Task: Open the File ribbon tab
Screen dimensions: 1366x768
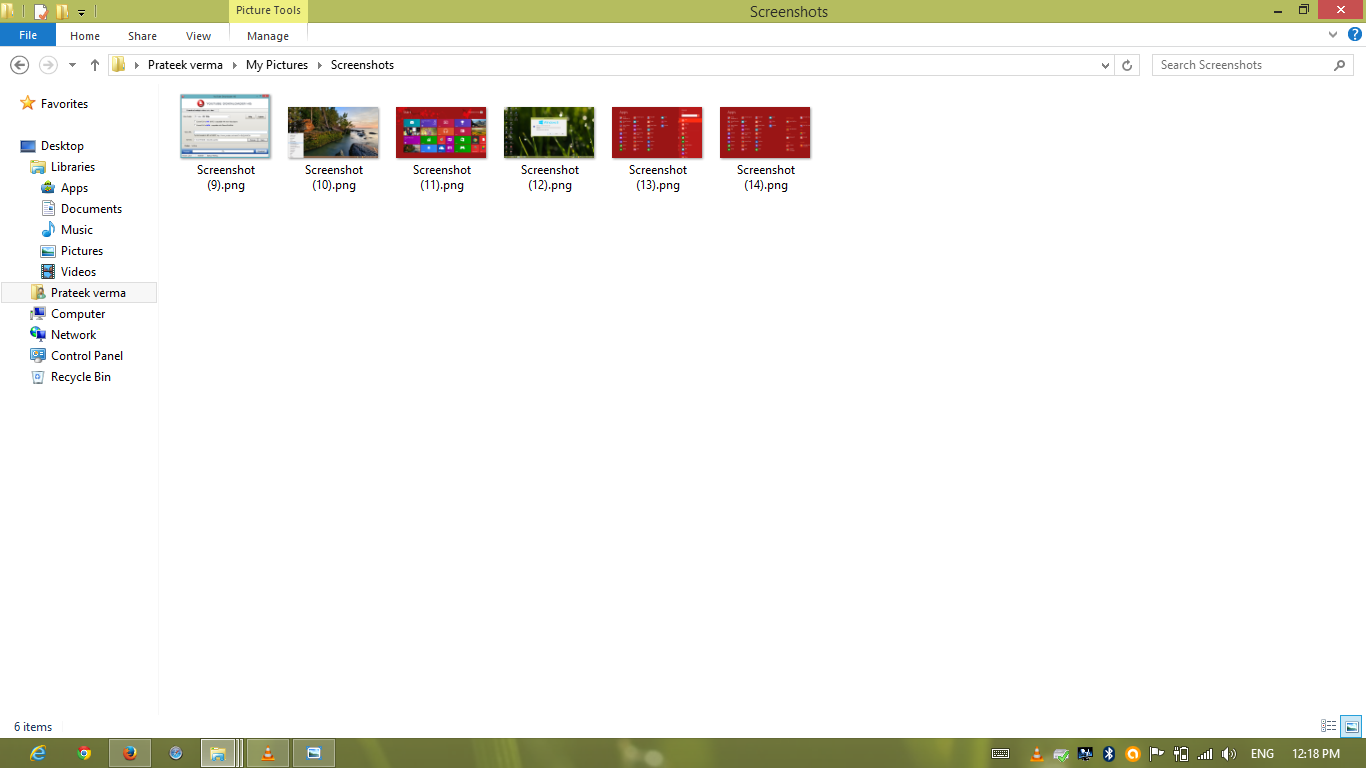Action: click(x=28, y=36)
